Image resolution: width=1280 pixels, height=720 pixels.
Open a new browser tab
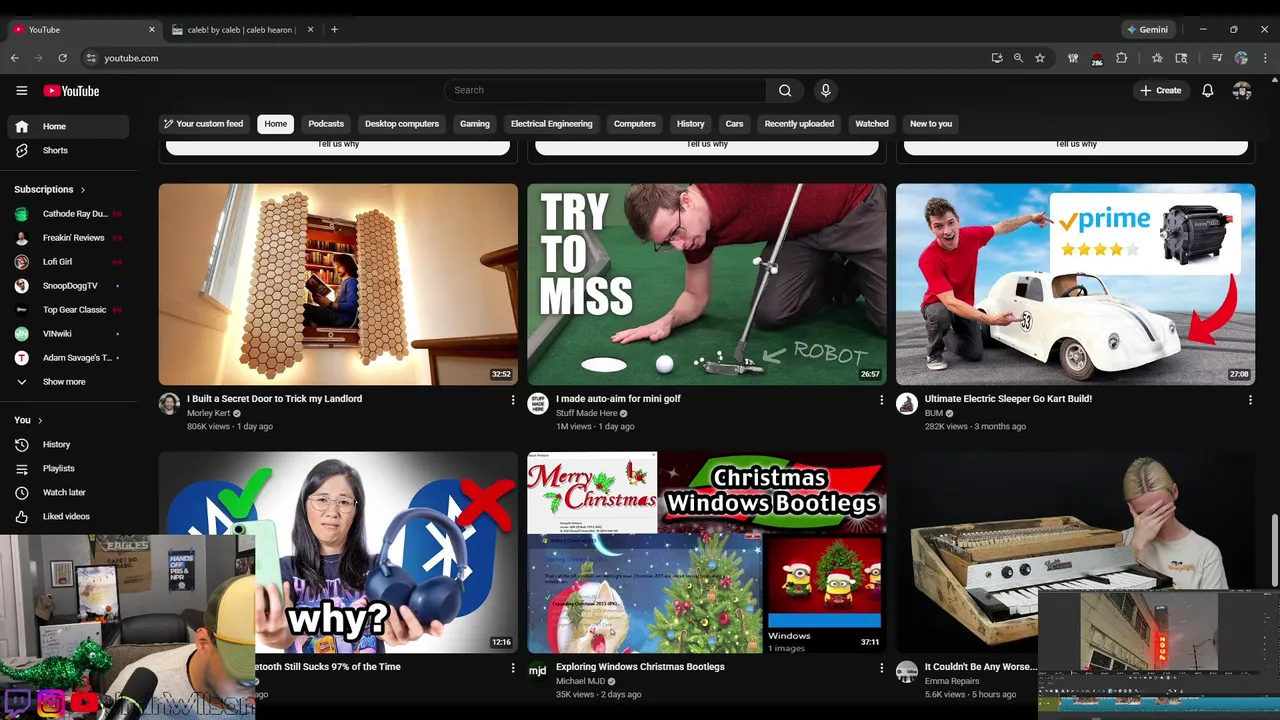click(334, 30)
